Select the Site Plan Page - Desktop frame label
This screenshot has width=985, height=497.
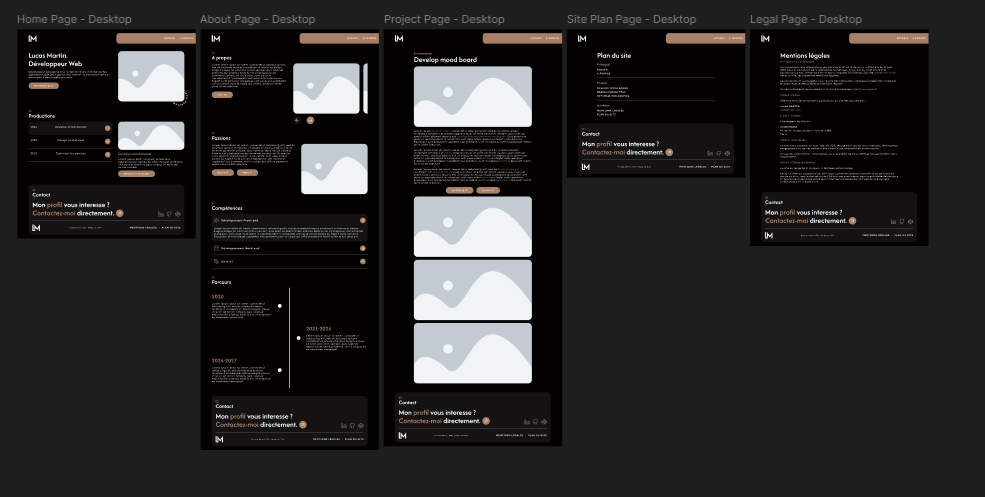pos(631,20)
